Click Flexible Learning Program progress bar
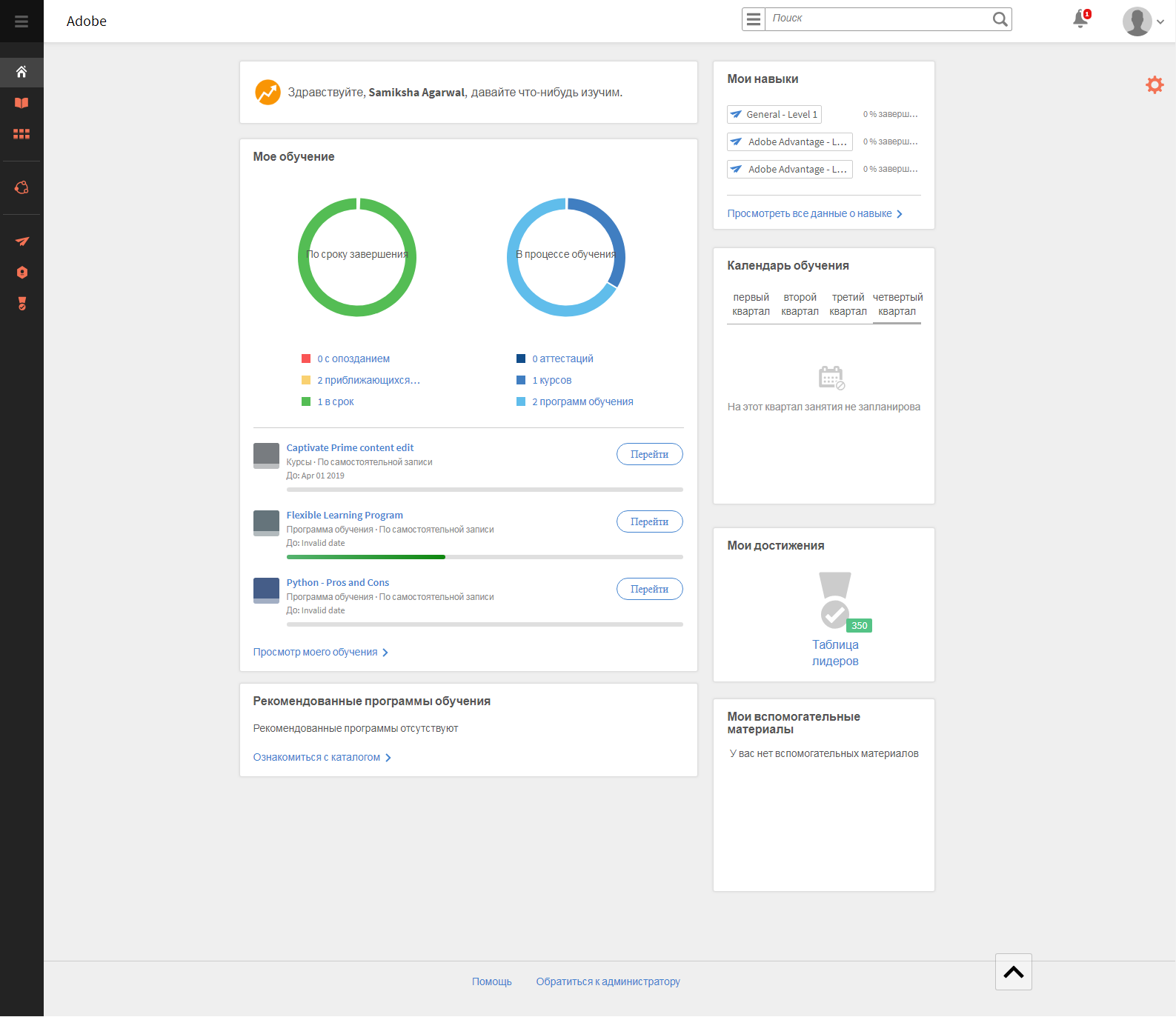 (x=485, y=557)
